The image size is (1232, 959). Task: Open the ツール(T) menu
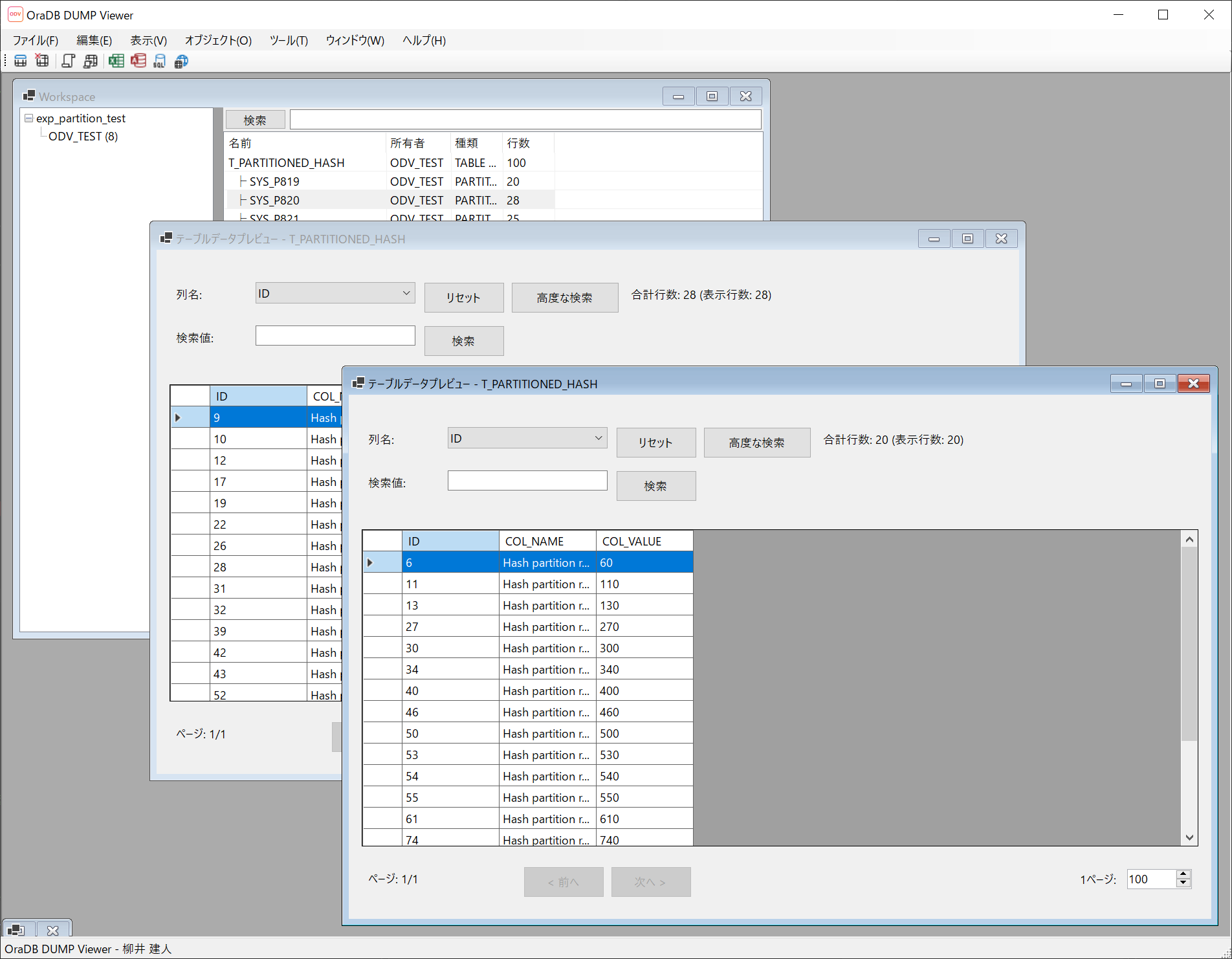288,40
